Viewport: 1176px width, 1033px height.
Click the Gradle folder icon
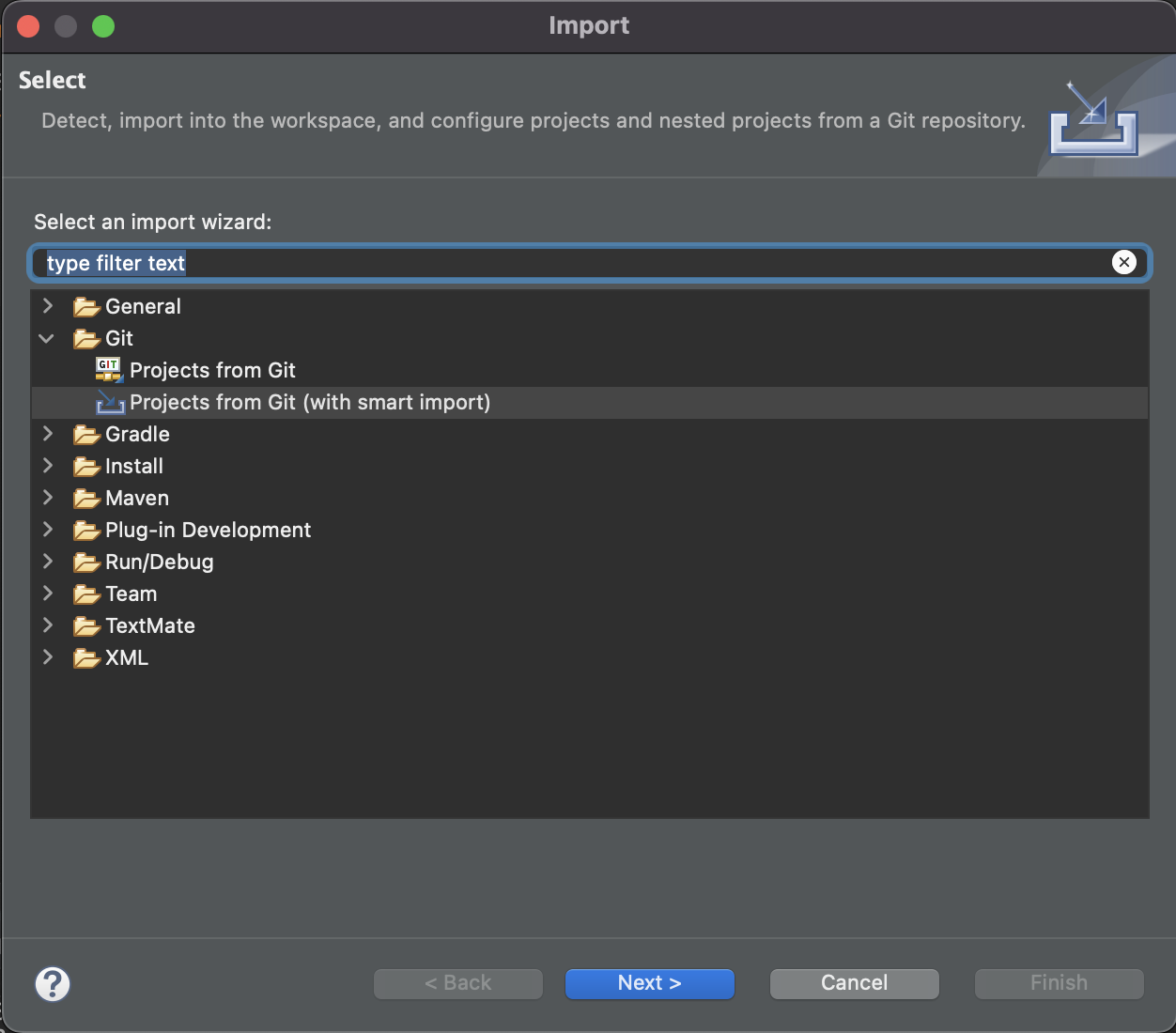point(86,435)
